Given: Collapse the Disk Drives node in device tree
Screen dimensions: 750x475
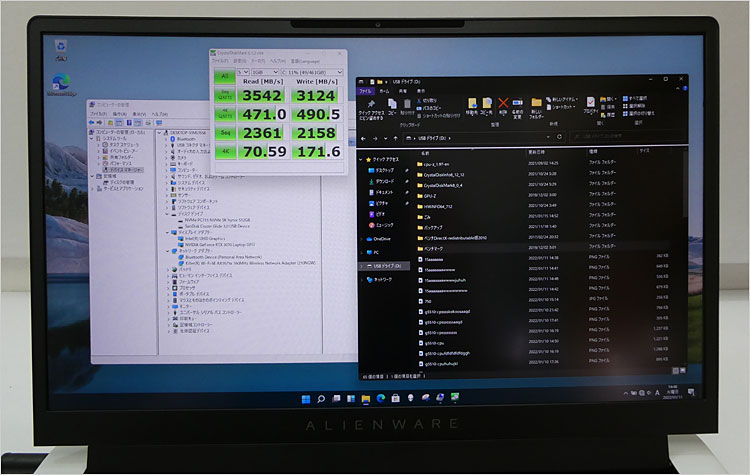Looking at the screenshot, I should tap(168, 212).
